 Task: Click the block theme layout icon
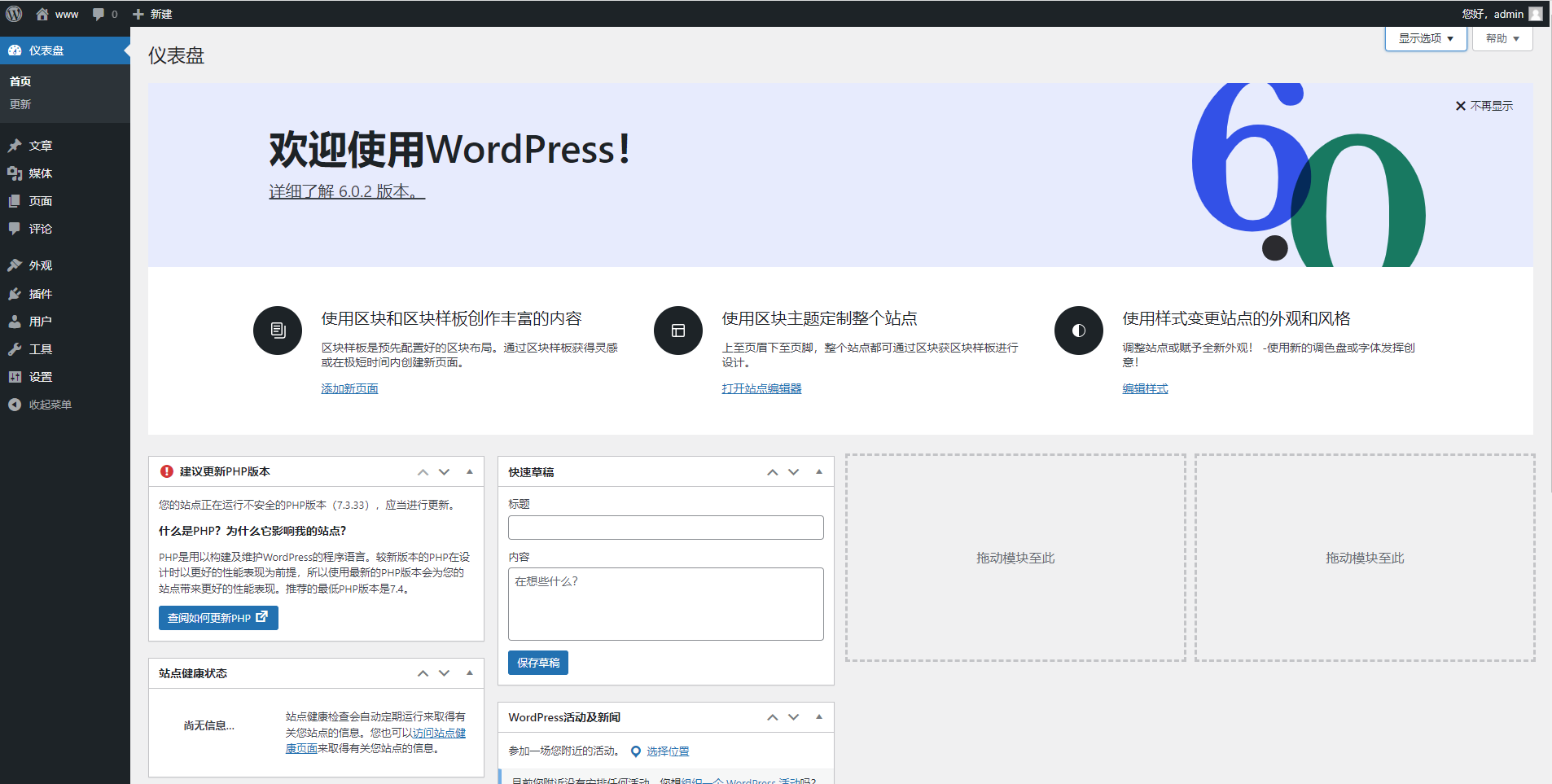pyautogui.click(x=678, y=331)
